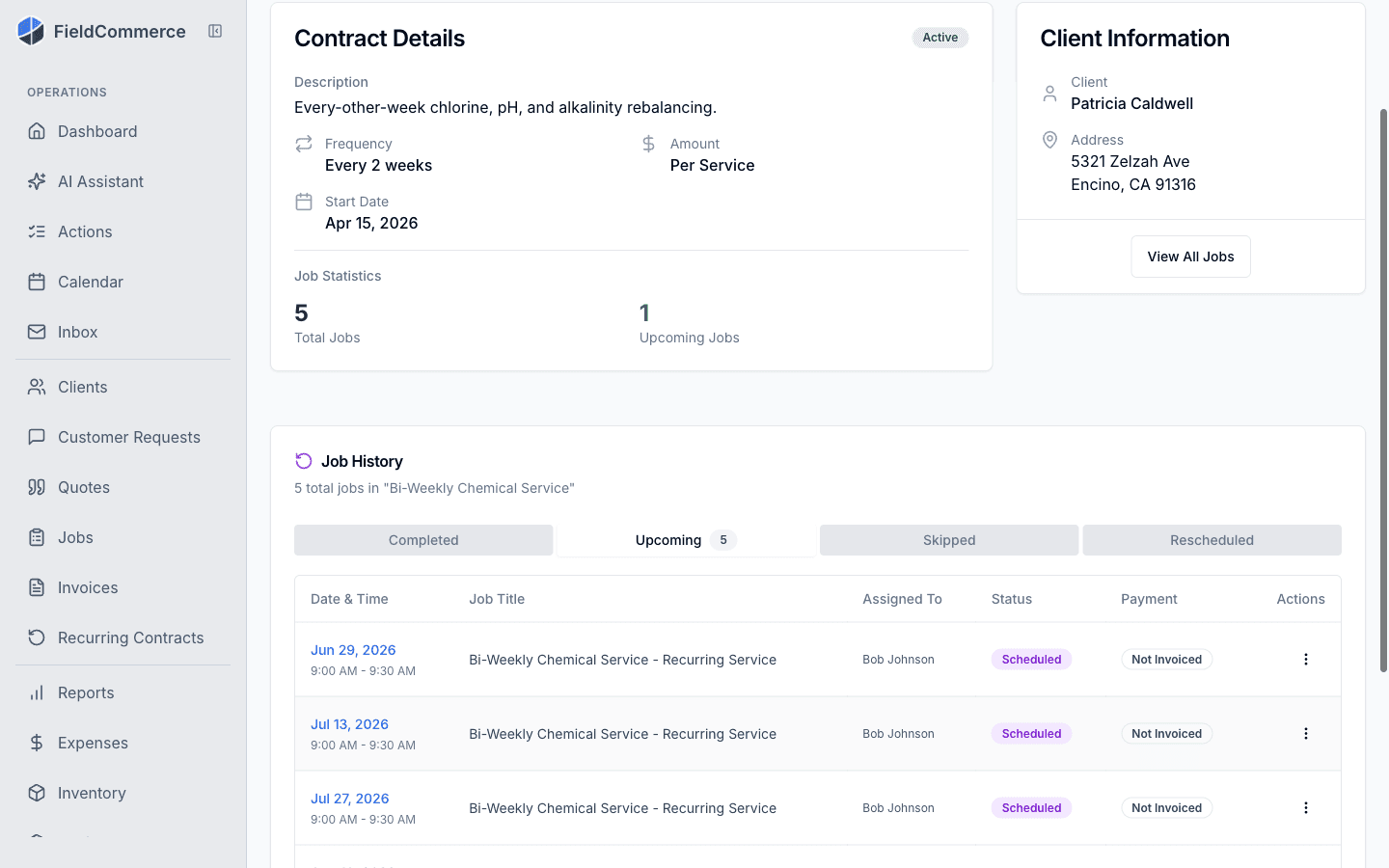This screenshot has width=1389, height=868.
Task: Click the Address location pin icon
Action: (x=1049, y=140)
